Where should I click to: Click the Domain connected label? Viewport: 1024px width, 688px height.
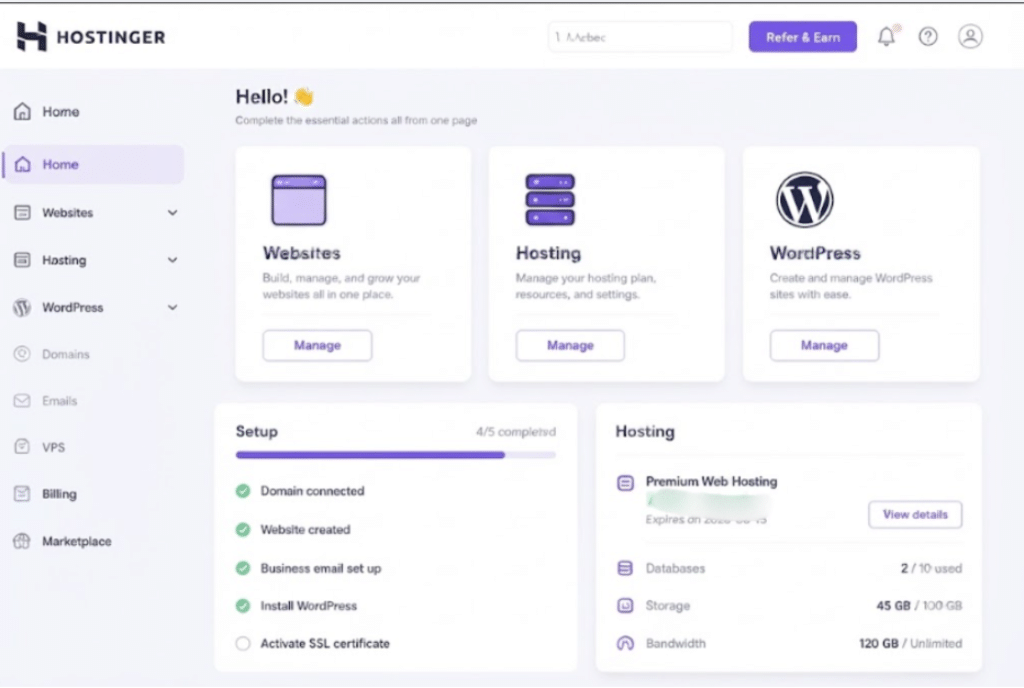point(312,491)
